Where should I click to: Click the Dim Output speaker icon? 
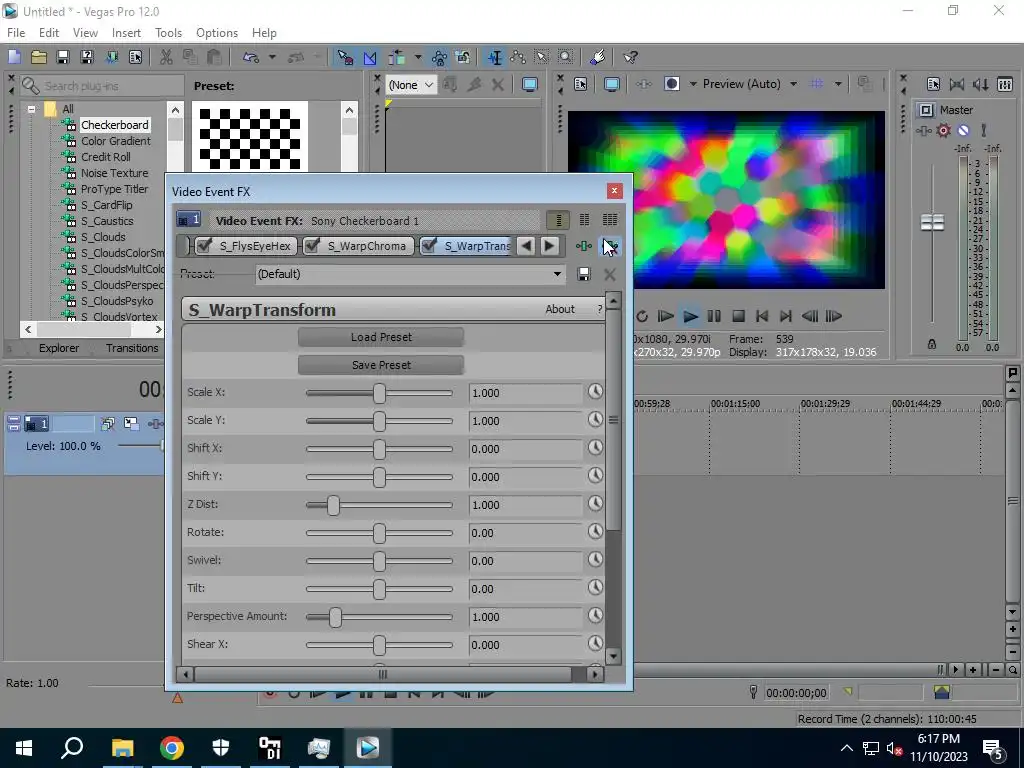coord(981,84)
